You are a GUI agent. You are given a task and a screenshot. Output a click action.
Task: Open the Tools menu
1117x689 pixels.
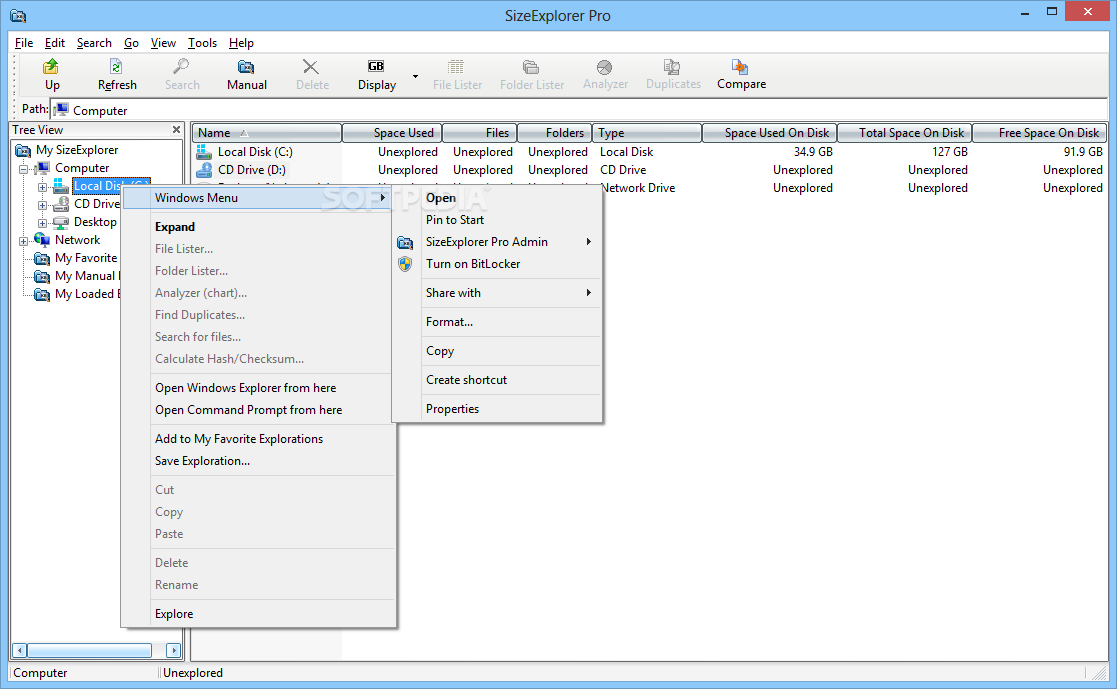click(202, 43)
